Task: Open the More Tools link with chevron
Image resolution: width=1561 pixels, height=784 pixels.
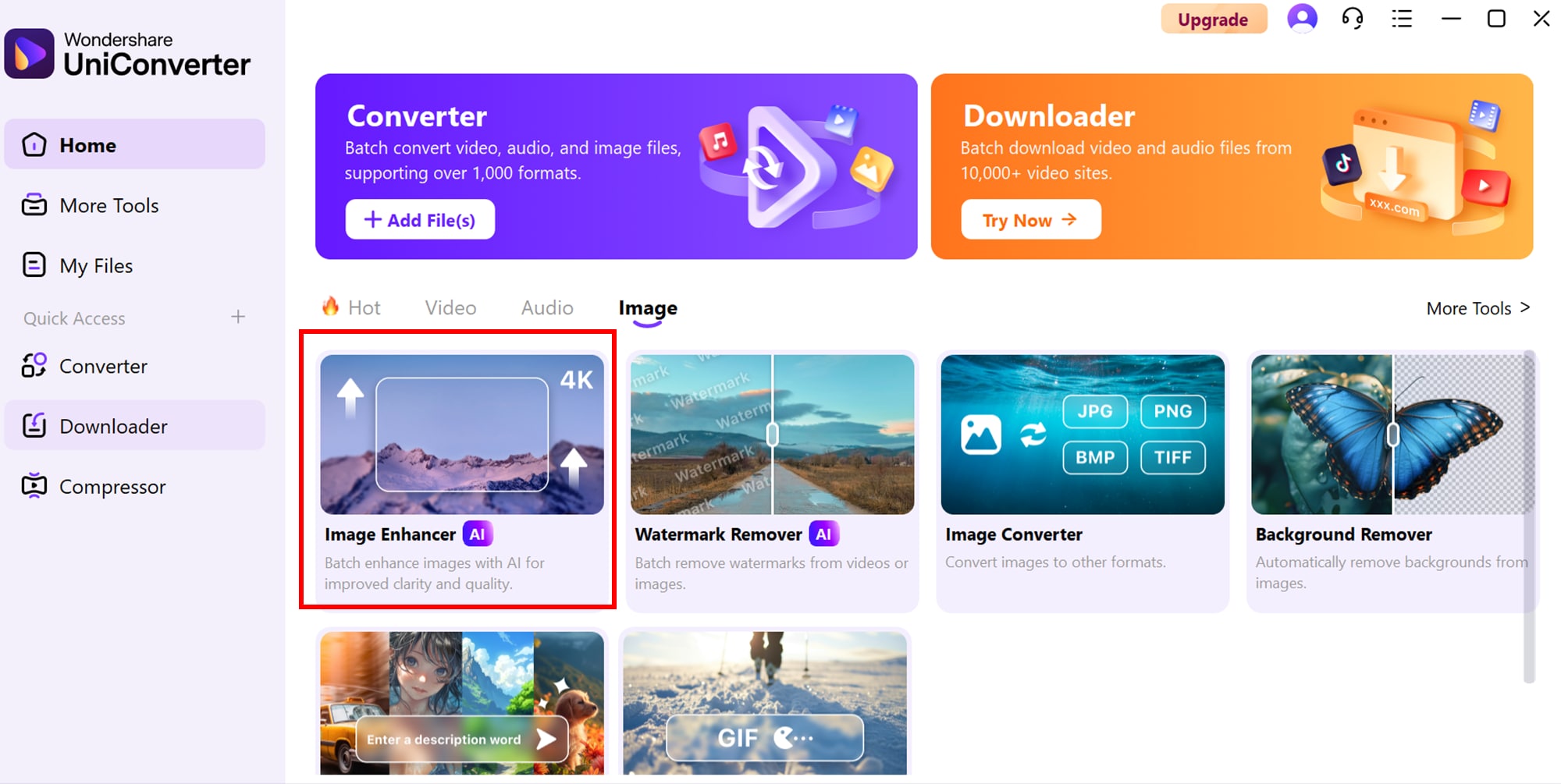Action: pyautogui.click(x=1477, y=308)
